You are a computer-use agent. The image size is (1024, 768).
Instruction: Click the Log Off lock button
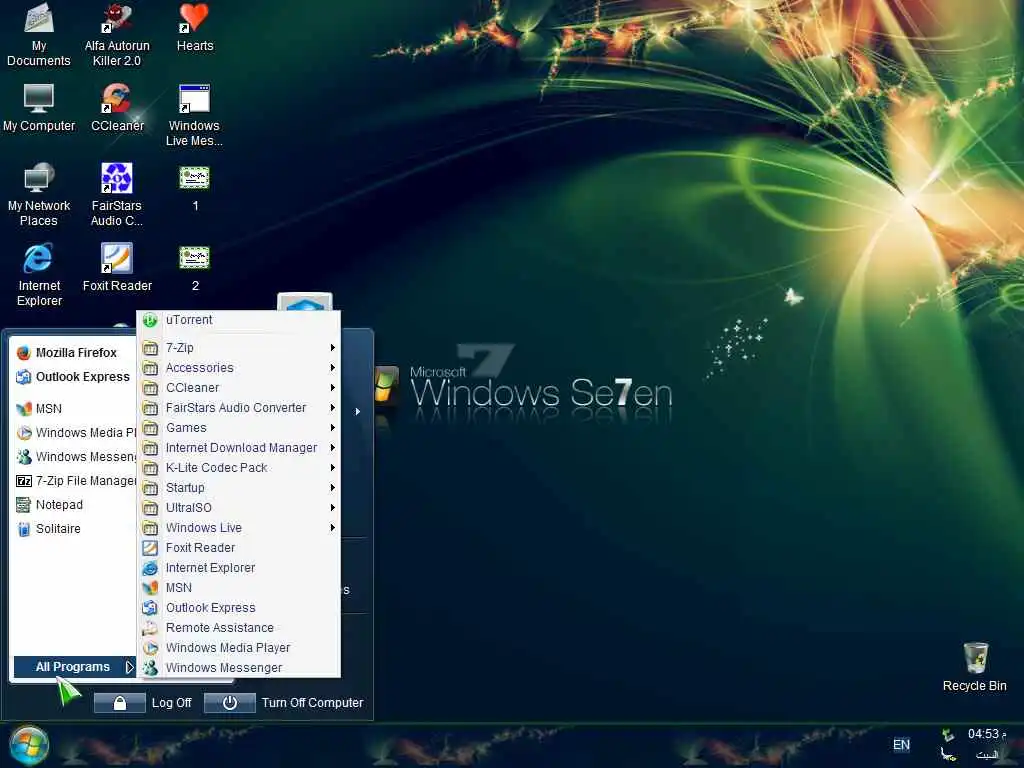tap(120, 703)
